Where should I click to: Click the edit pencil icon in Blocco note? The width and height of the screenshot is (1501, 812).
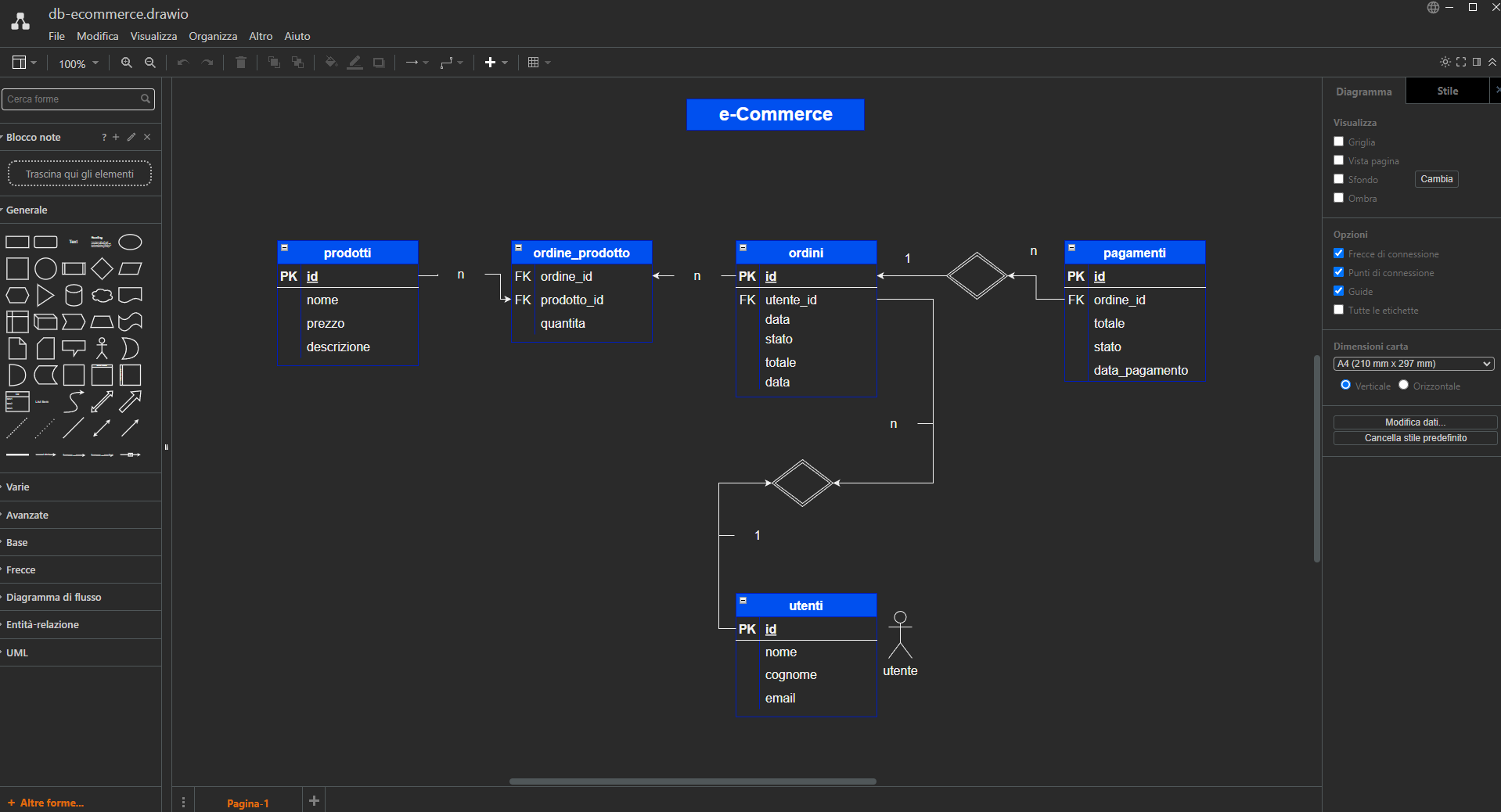131,137
